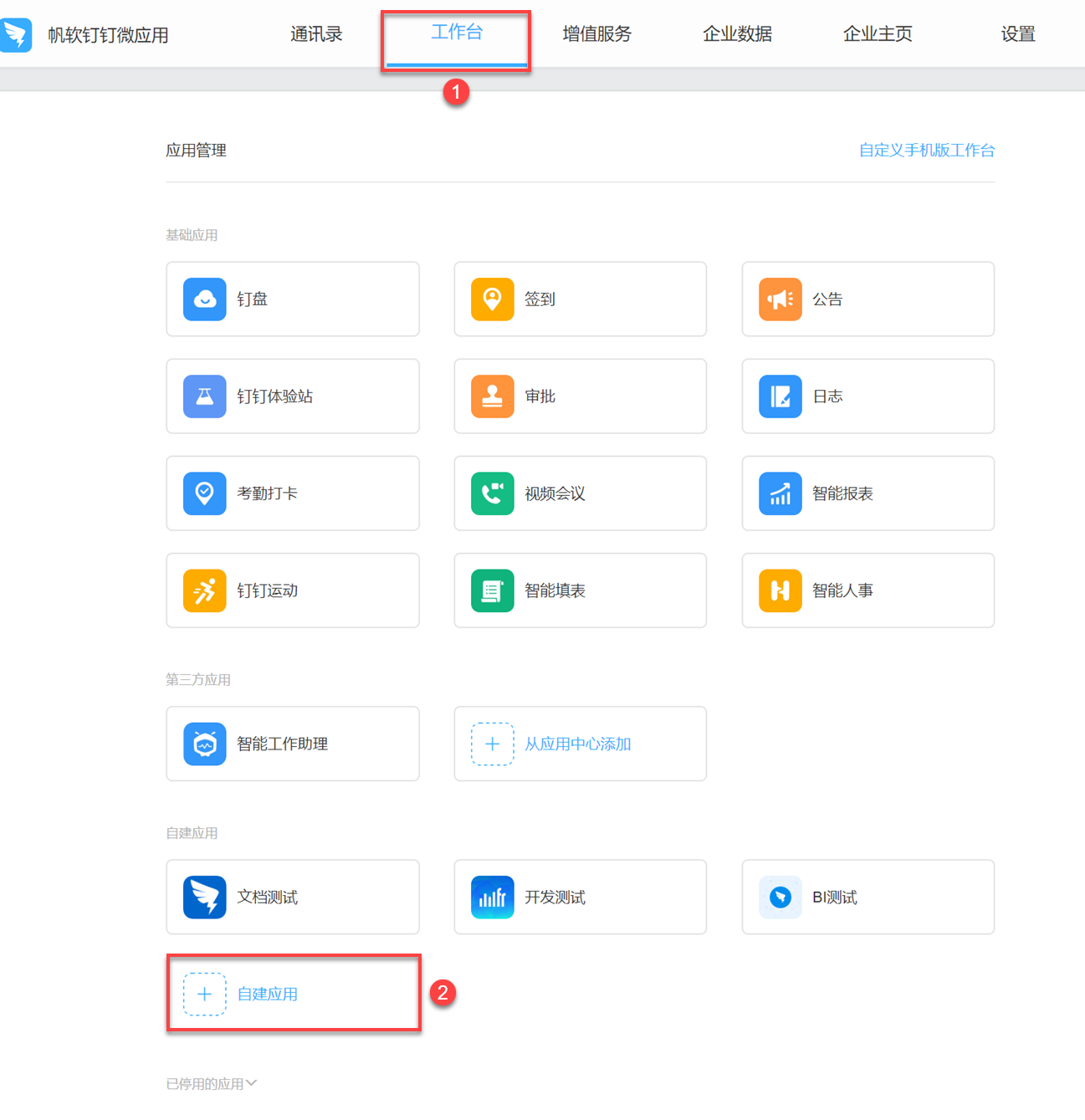
Task: Click the 公告 app label
Action: (x=828, y=299)
